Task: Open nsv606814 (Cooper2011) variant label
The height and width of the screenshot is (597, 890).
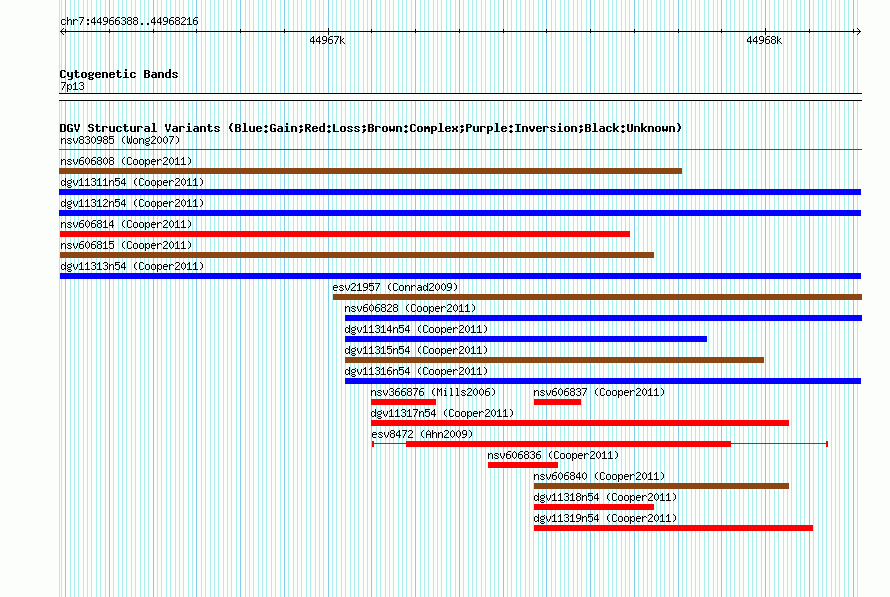Action: click(126, 224)
